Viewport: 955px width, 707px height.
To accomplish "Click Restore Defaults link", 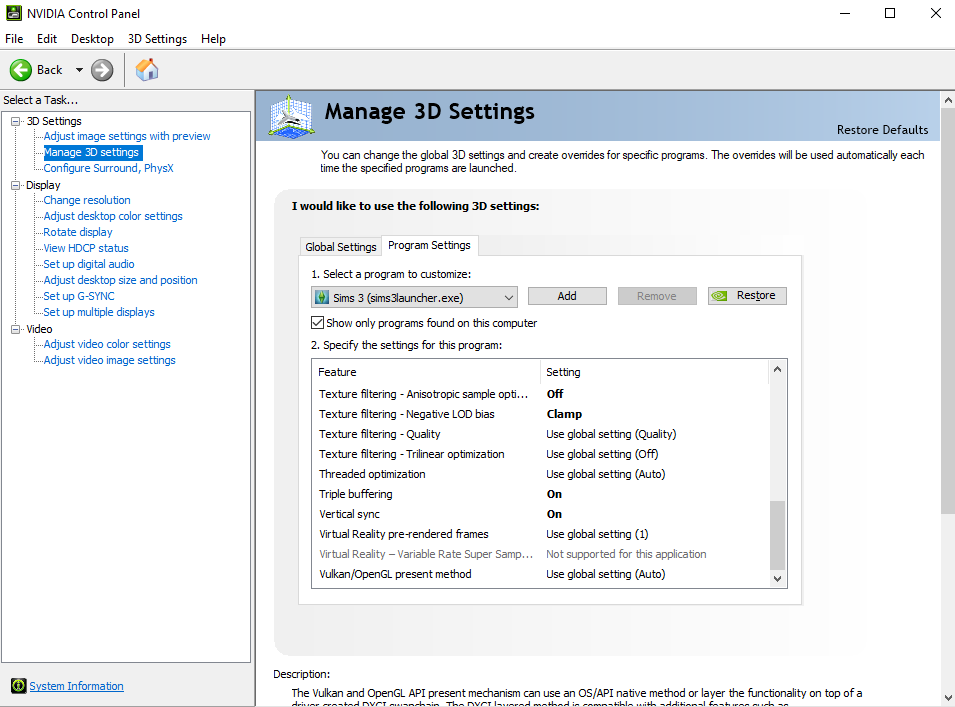I will pos(882,130).
